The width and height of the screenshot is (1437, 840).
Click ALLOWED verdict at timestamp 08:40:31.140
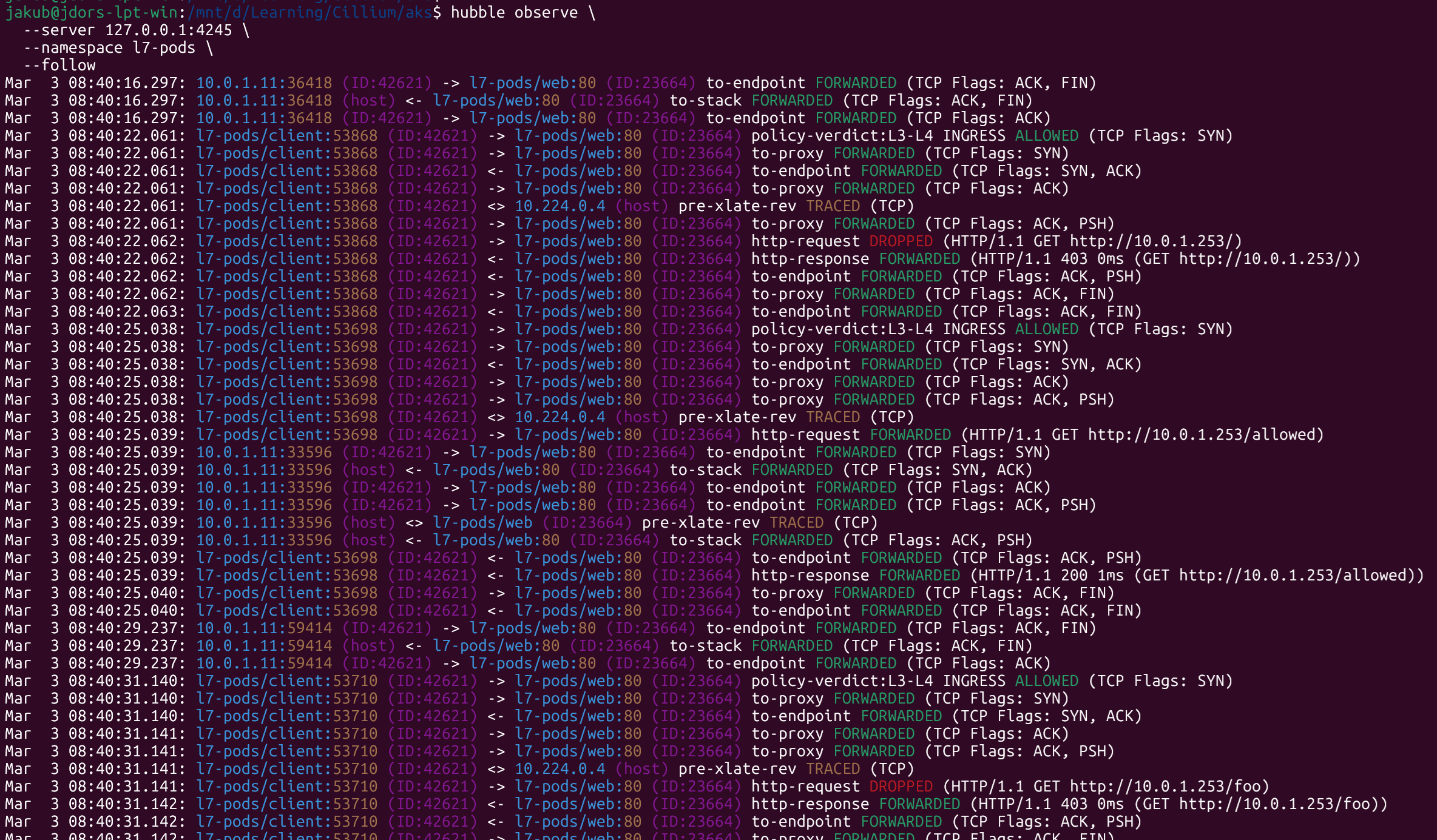coord(1047,680)
